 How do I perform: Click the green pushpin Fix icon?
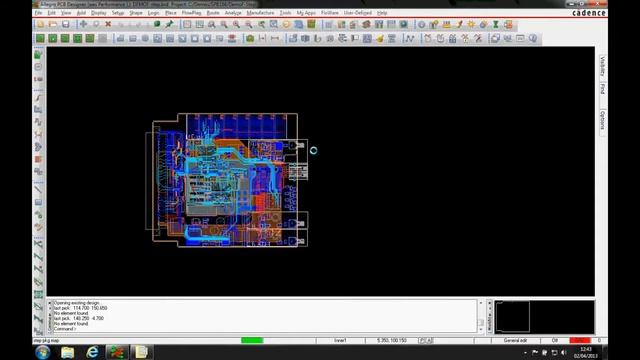pos(169,24)
